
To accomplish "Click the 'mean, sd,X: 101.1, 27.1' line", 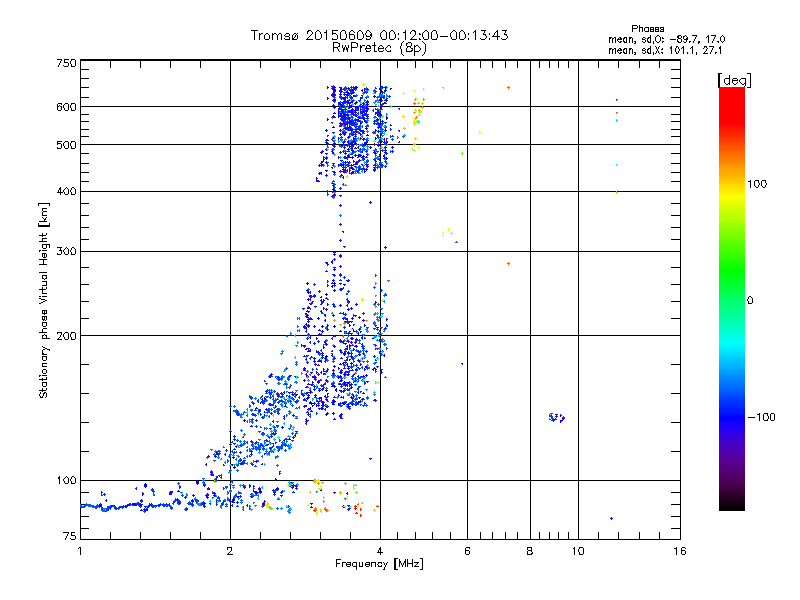I will point(665,50).
